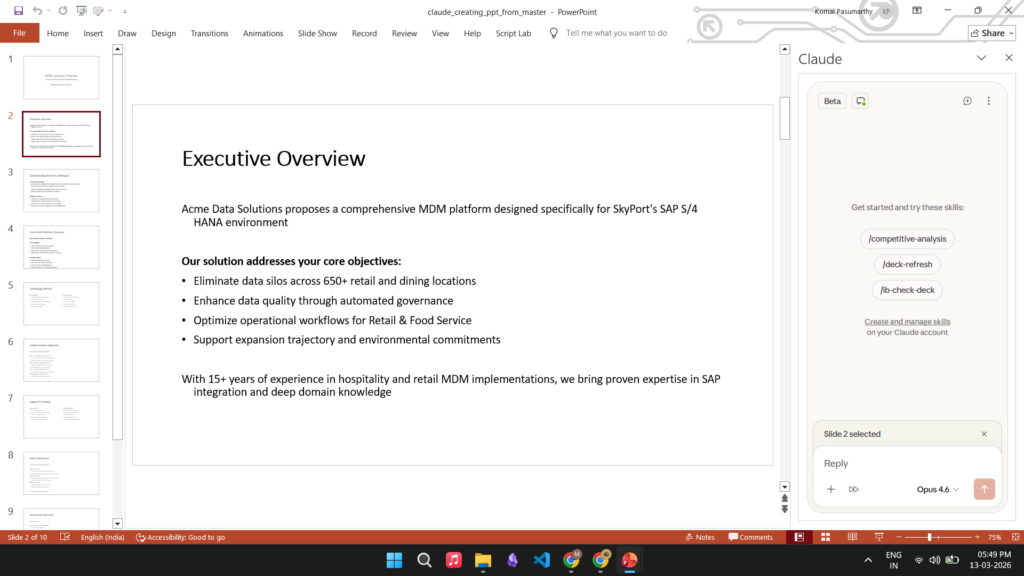This screenshot has width=1024, height=576.
Task: Click the zoom slider in status bar
Action: point(930,537)
